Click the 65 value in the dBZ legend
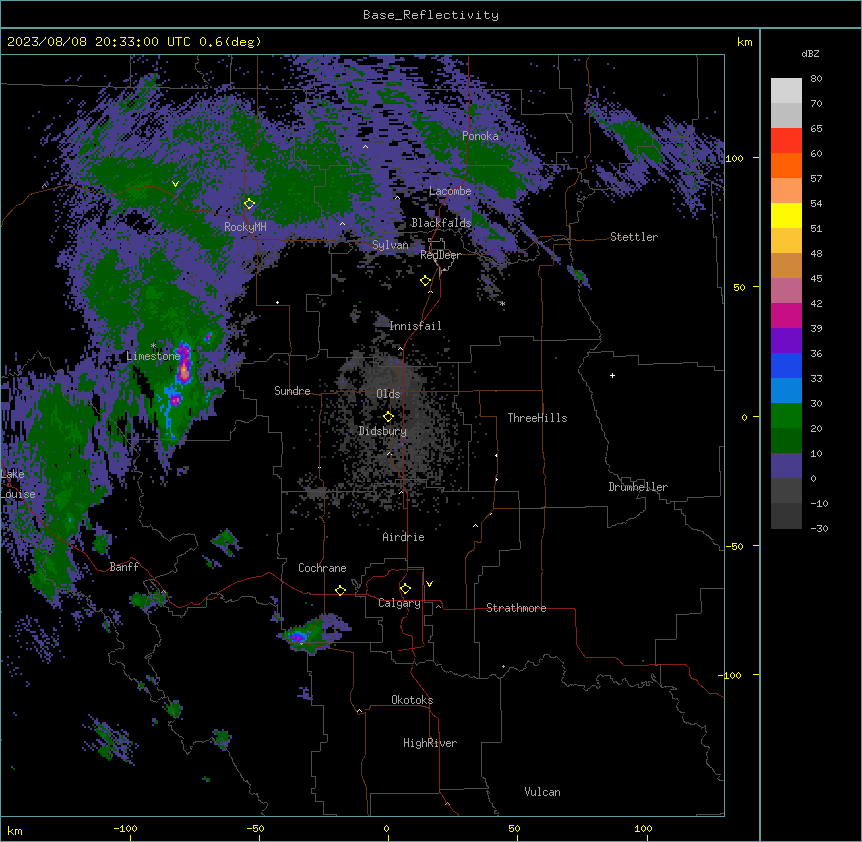 [x=816, y=129]
